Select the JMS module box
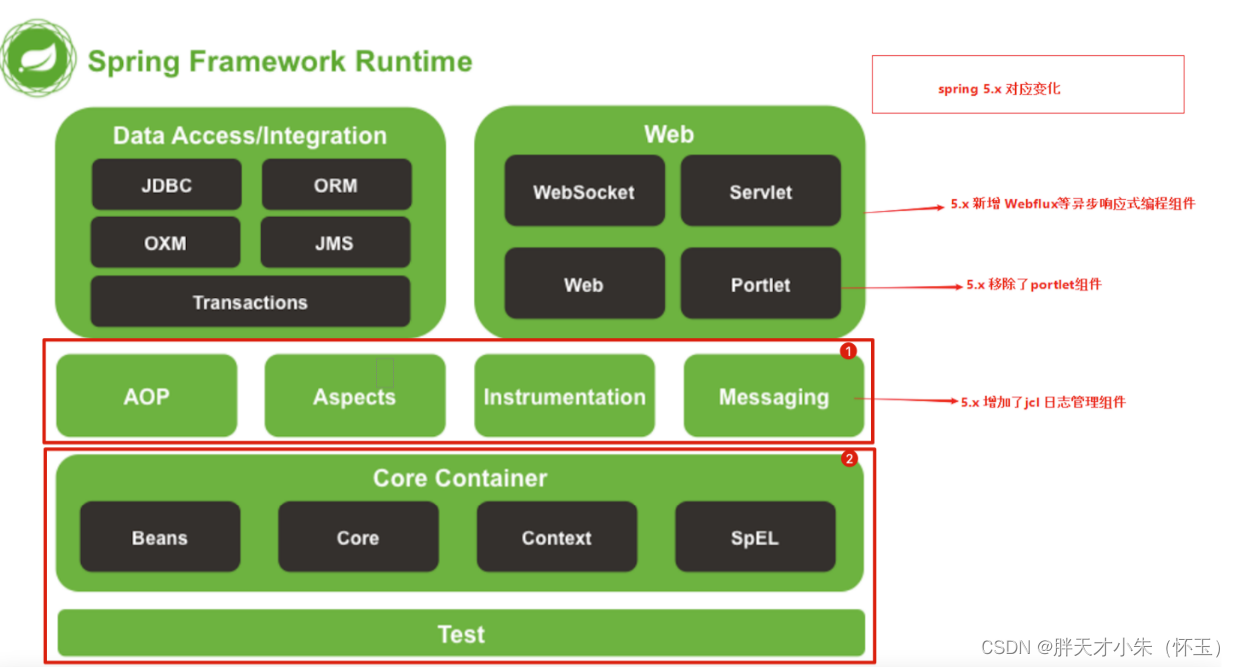Screen dimensions: 1236x667 pyautogui.click(x=335, y=243)
